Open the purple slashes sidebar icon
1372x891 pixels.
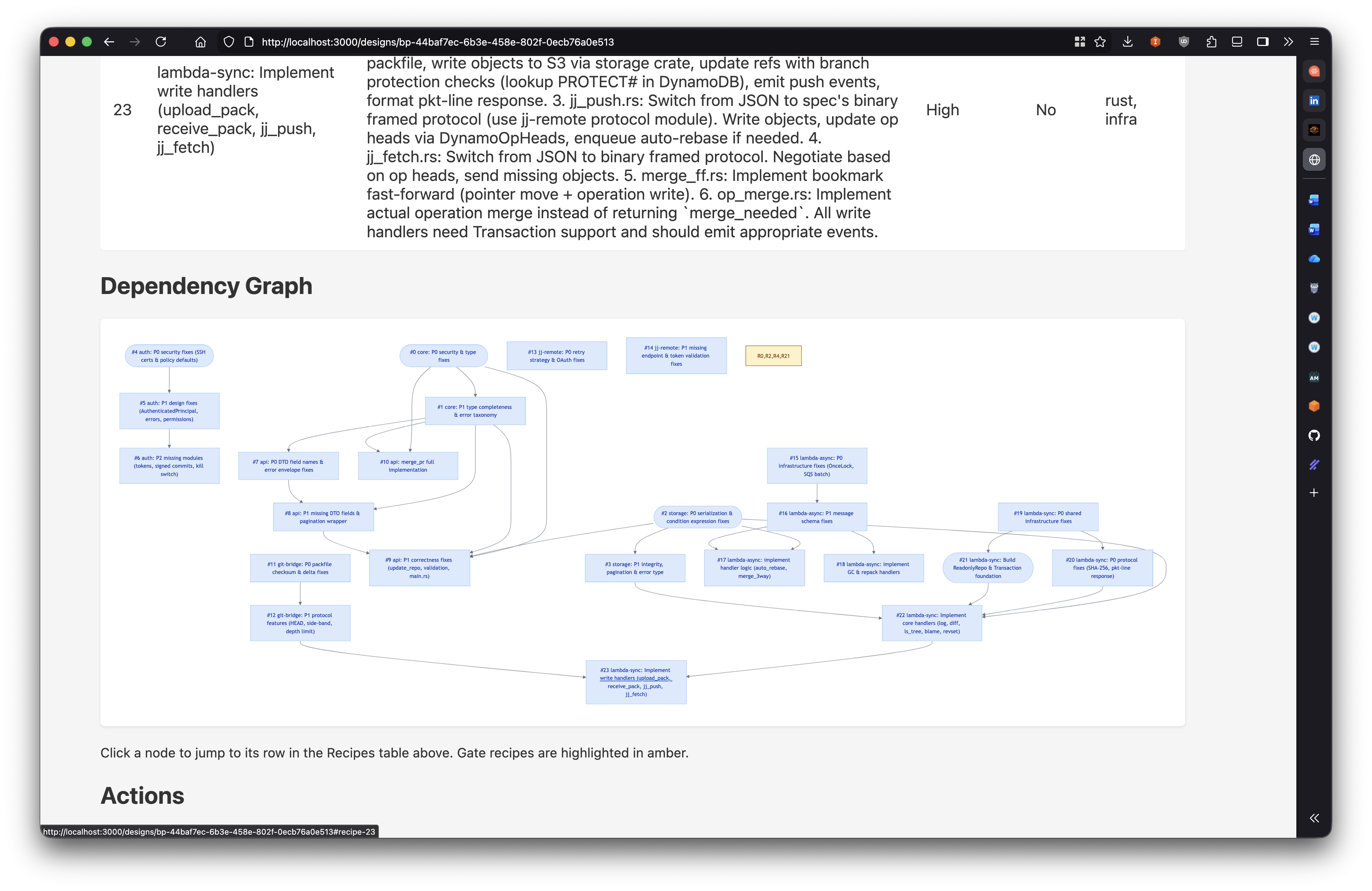coord(1314,465)
